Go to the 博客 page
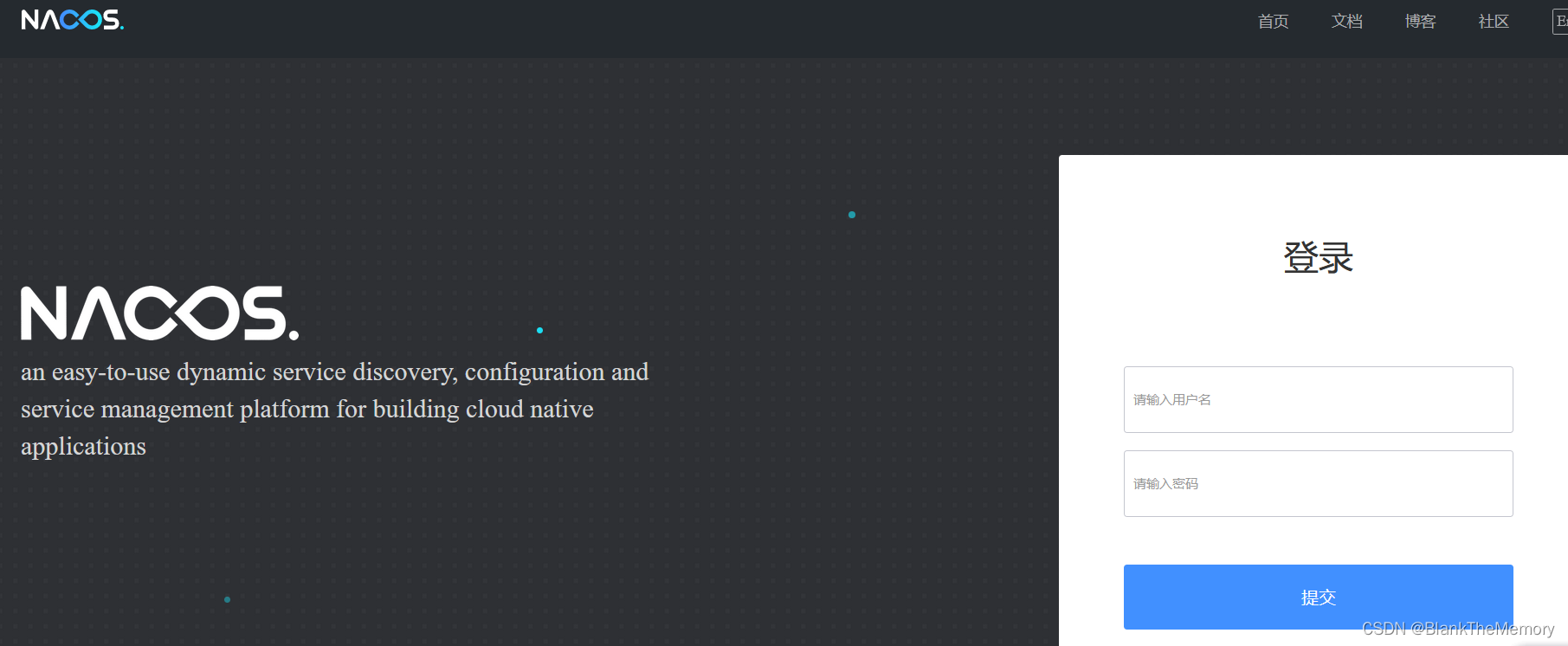1568x646 pixels. (x=1420, y=21)
